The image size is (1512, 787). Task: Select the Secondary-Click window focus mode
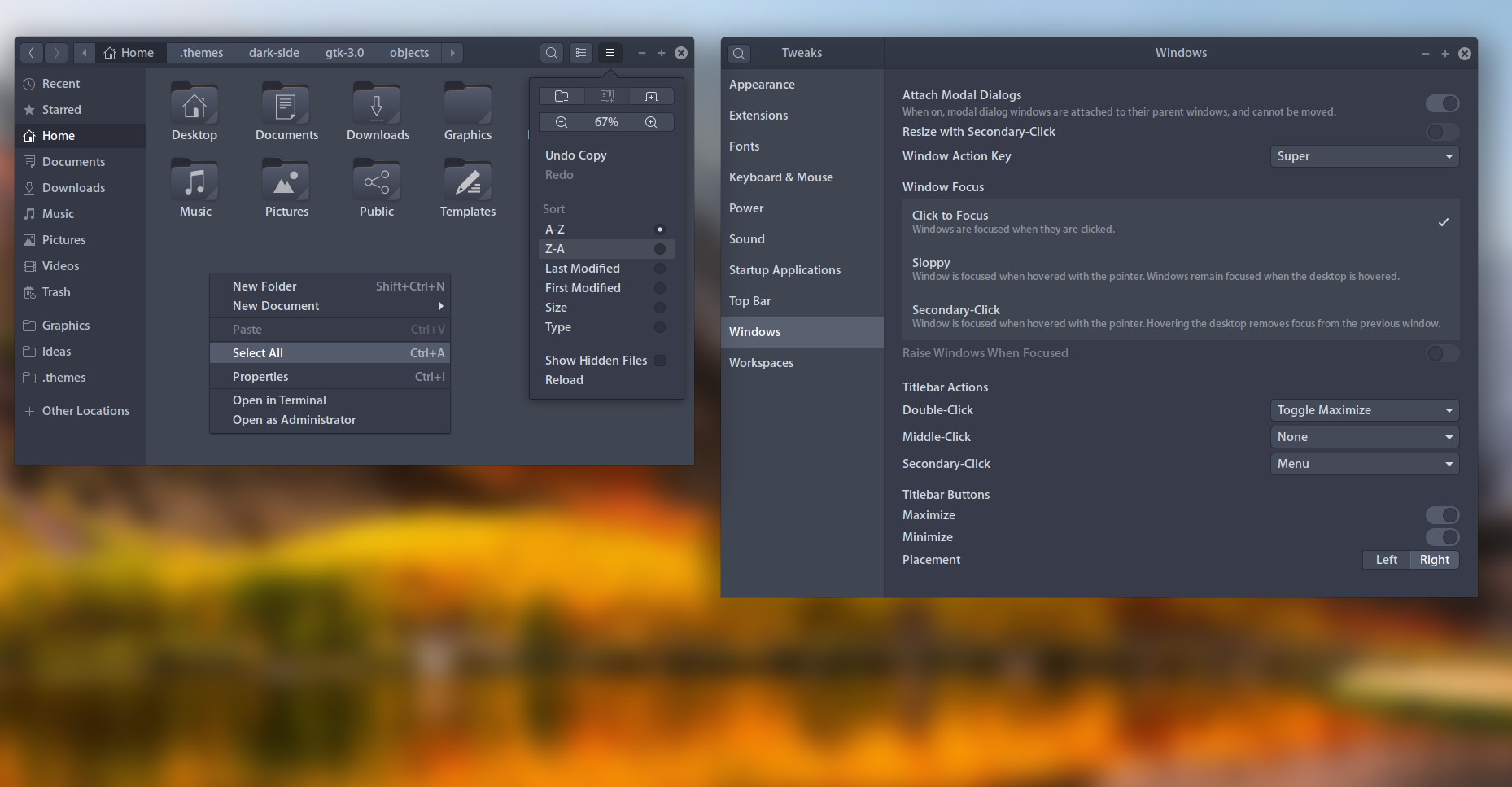click(x=1181, y=317)
